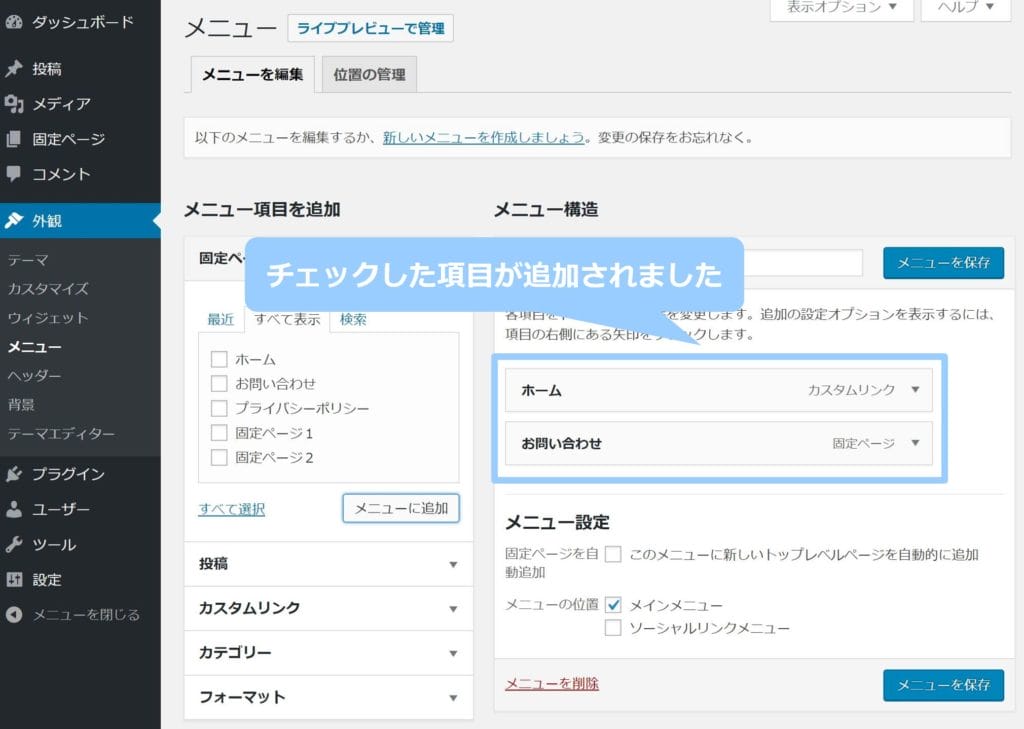The image size is (1024, 729).
Task: Click the Dashboard gauge icon in sidebar
Action: tap(14, 21)
